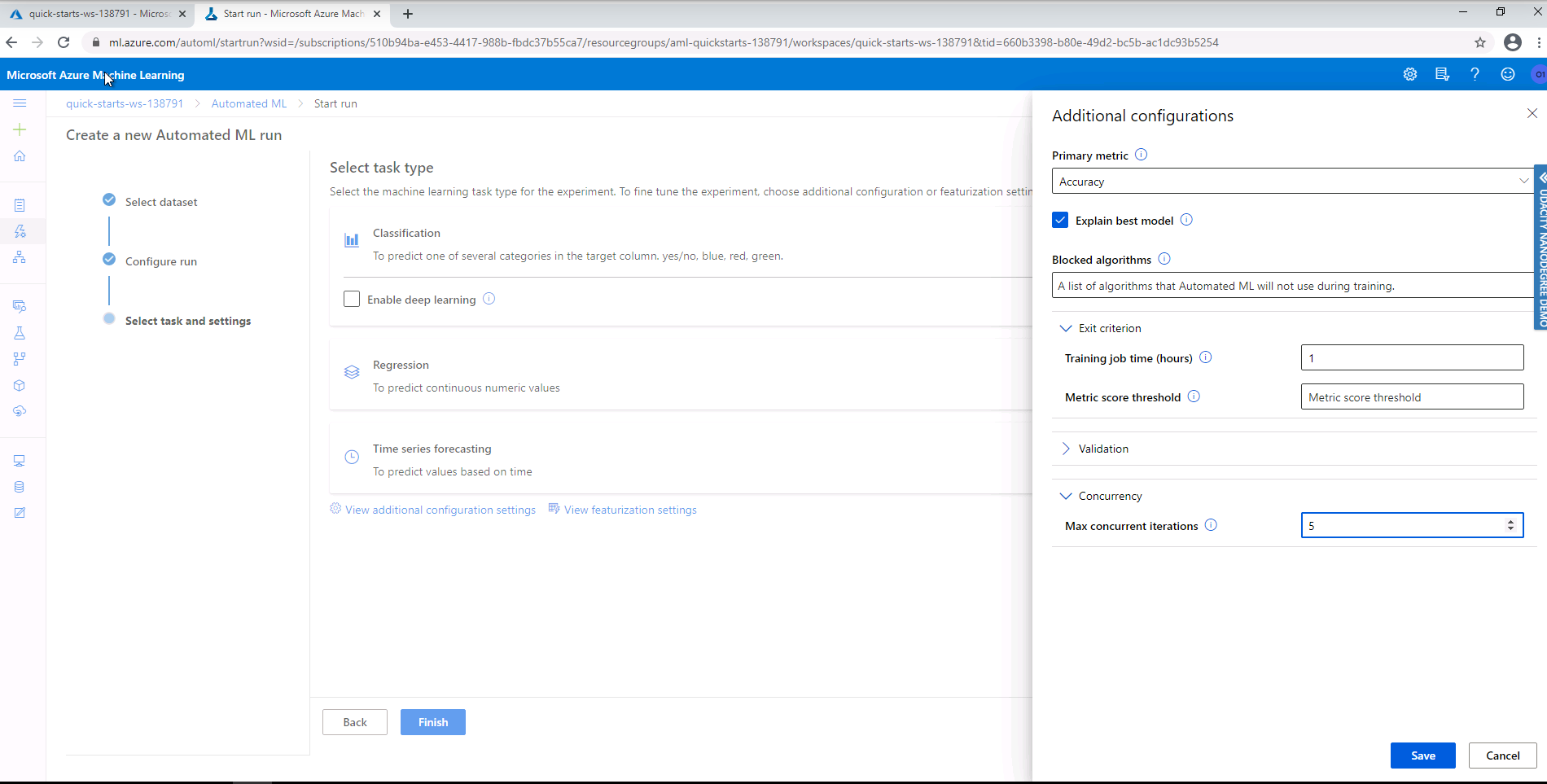
Task: Show info tooltip for Blocked algorithms
Action: [x=1164, y=259]
